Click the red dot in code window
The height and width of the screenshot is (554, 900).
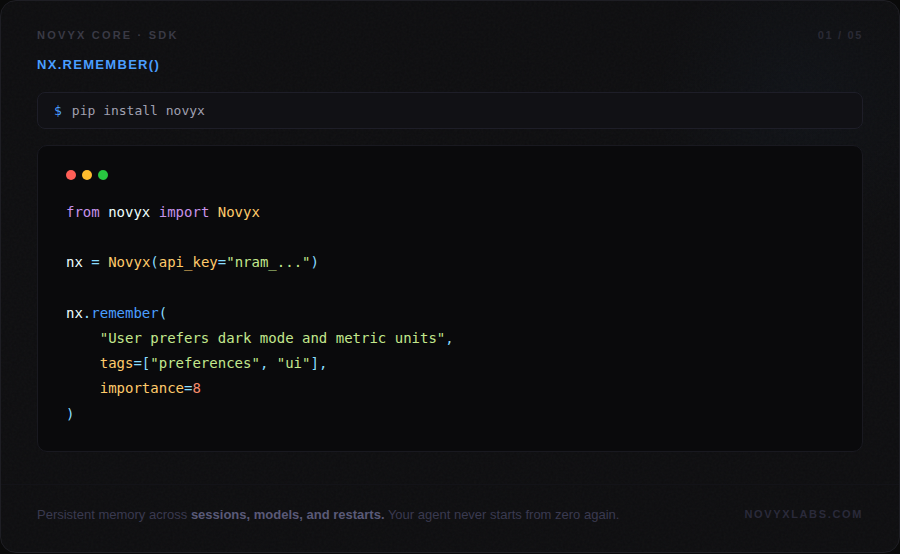pos(71,175)
